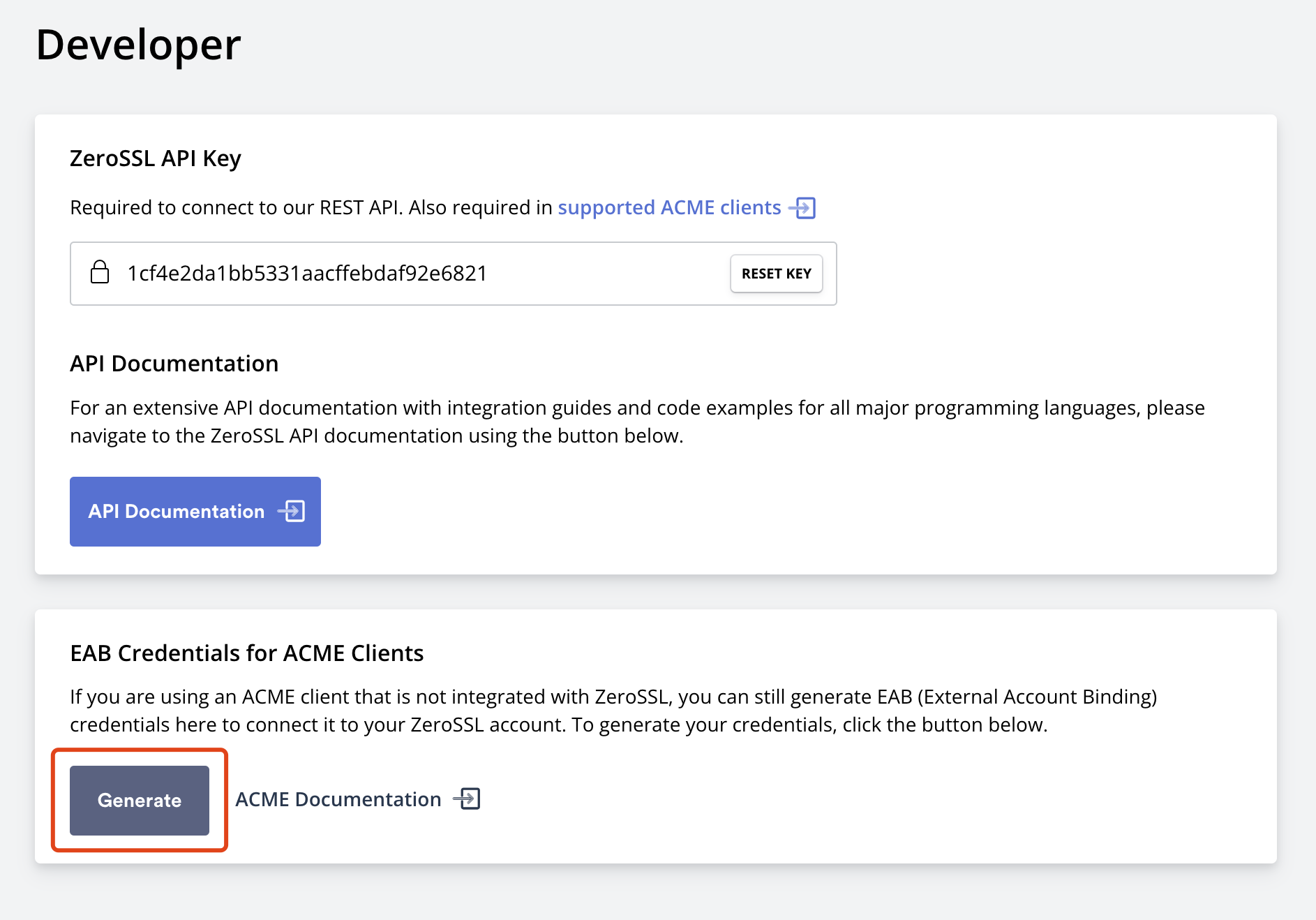Click the external icon after supported ACME clients

[802, 208]
